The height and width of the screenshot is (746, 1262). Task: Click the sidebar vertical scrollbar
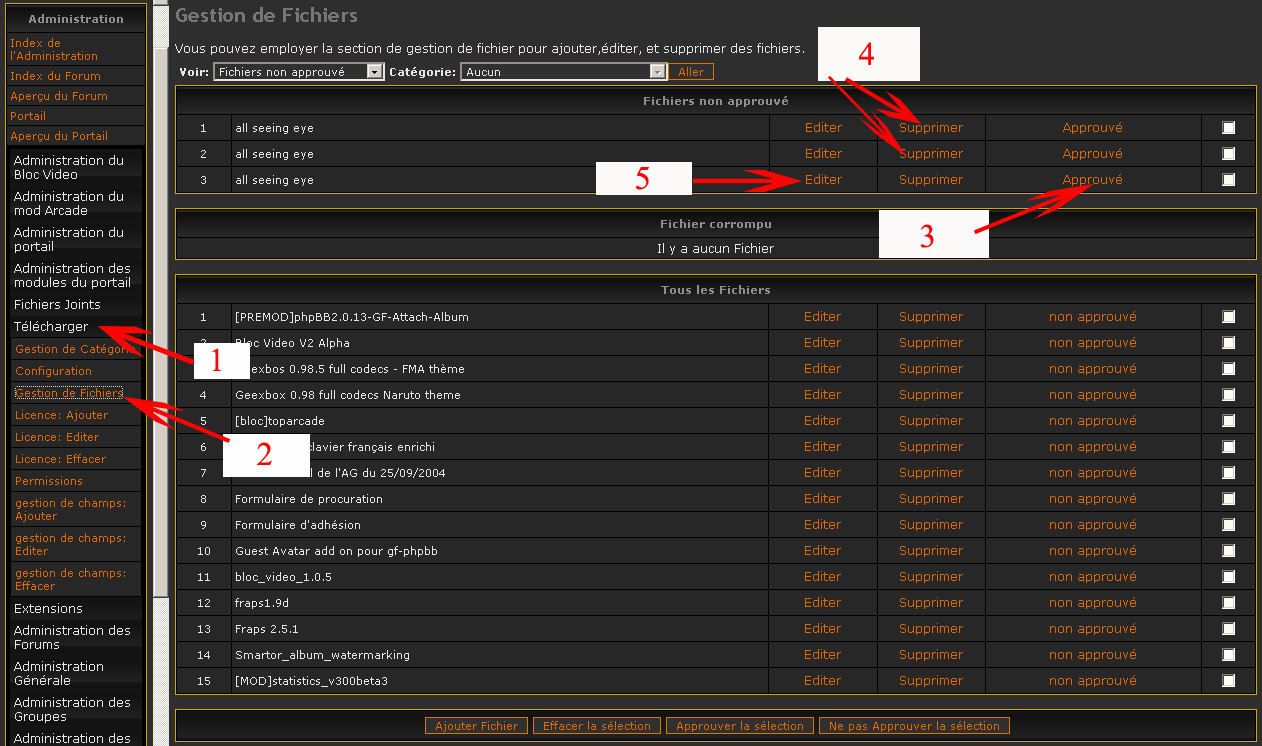pos(160,300)
